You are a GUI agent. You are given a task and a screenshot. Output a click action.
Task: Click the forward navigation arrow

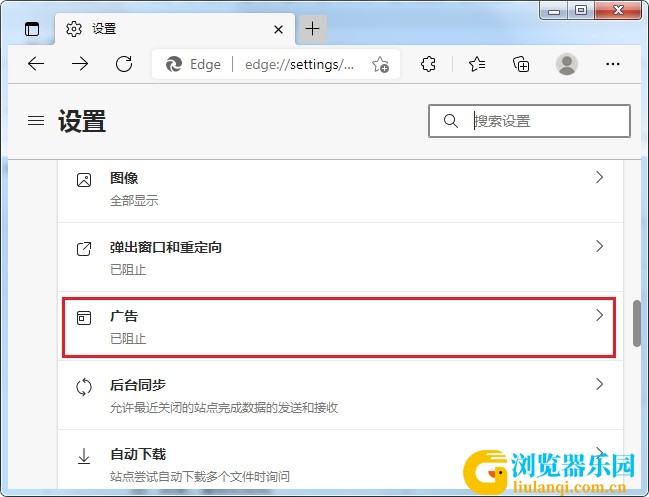(80, 64)
